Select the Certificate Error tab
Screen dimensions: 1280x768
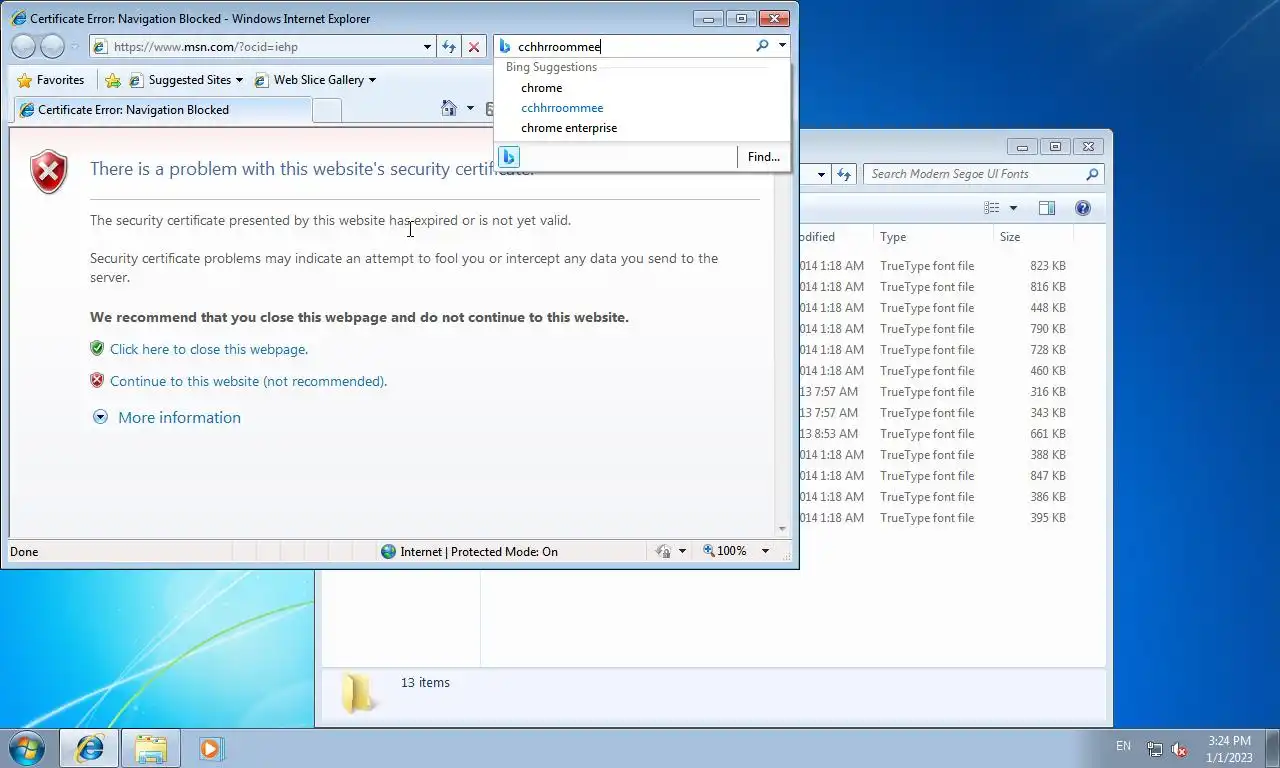pos(160,110)
